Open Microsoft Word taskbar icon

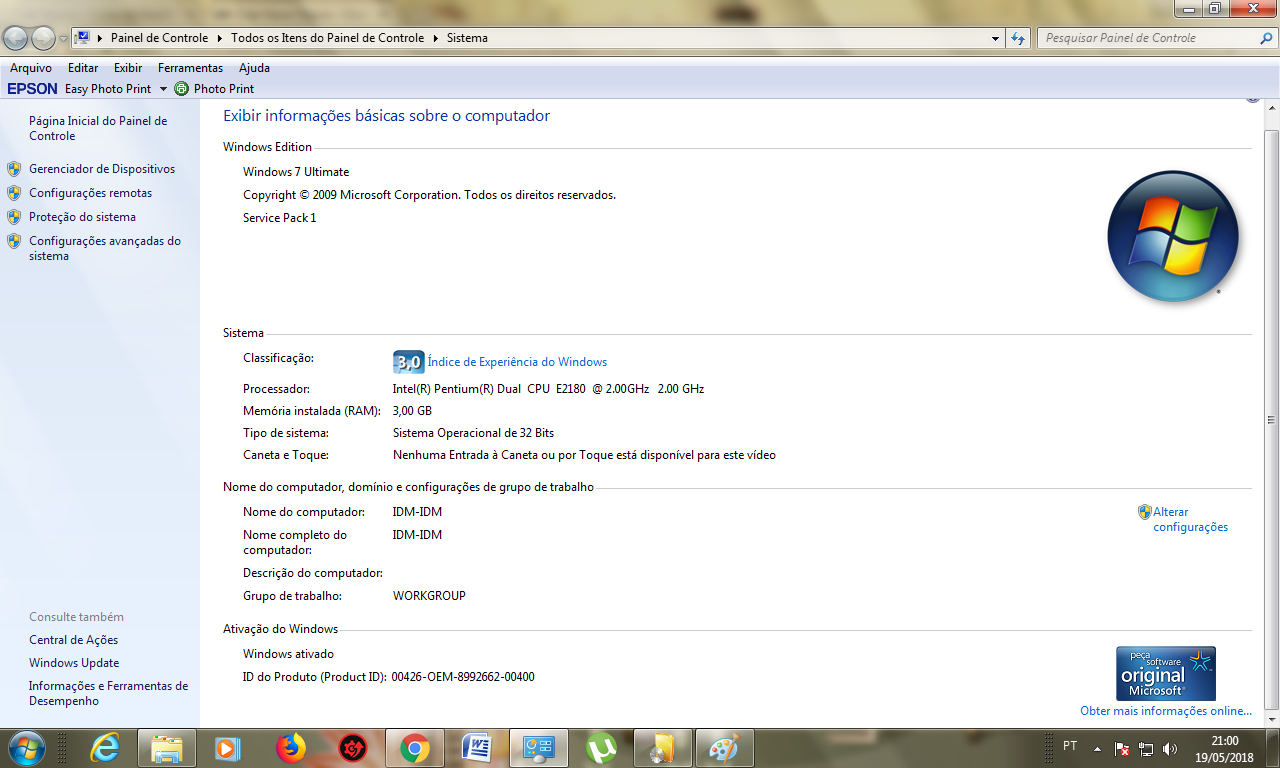(x=477, y=748)
